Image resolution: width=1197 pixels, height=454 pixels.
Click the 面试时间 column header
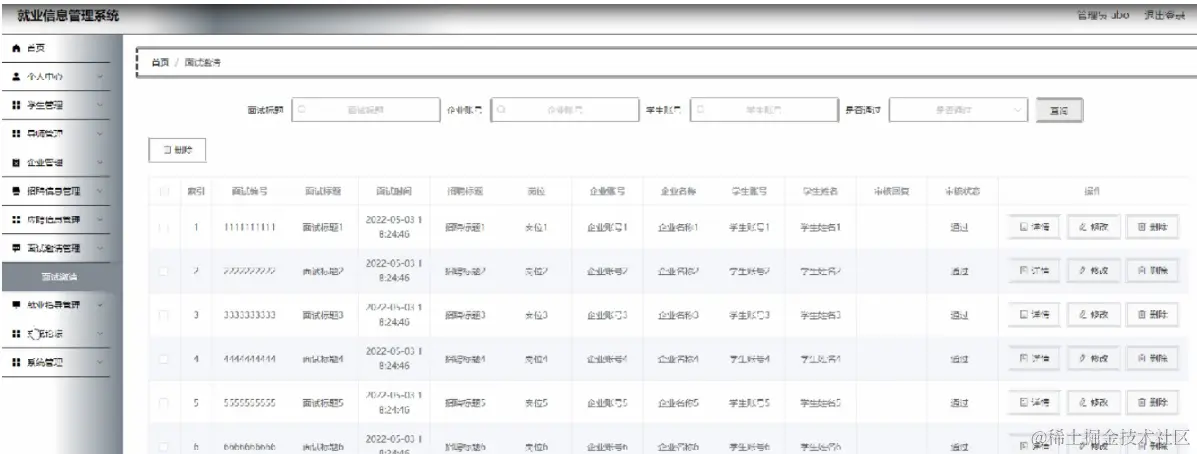point(395,192)
